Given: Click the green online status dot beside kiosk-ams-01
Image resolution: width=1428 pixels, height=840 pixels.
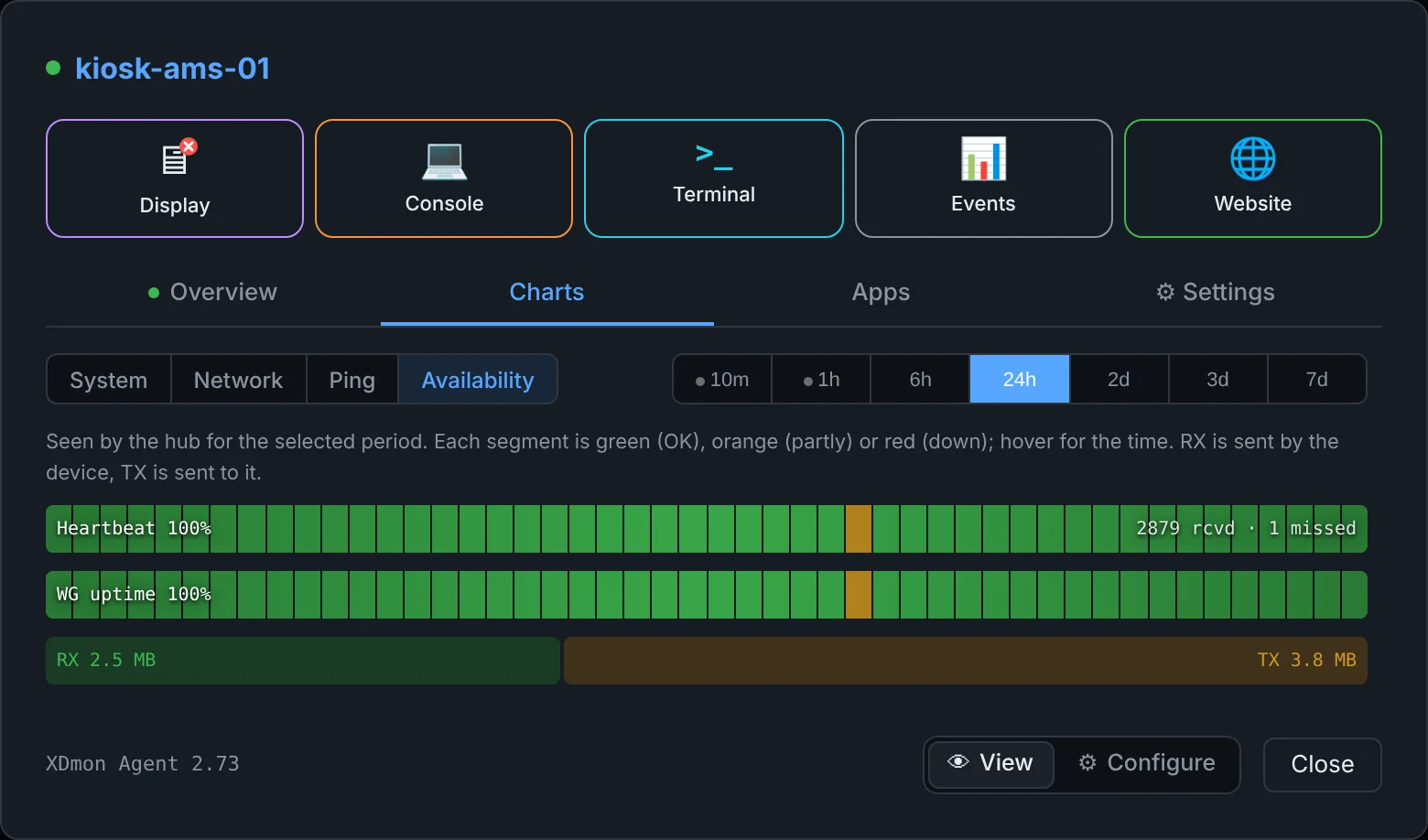Looking at the screenshot, I should [53, 68].
